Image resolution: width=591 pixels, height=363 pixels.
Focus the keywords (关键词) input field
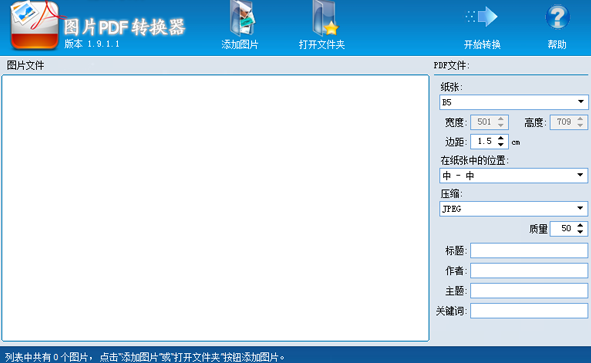tap(529, 311)
